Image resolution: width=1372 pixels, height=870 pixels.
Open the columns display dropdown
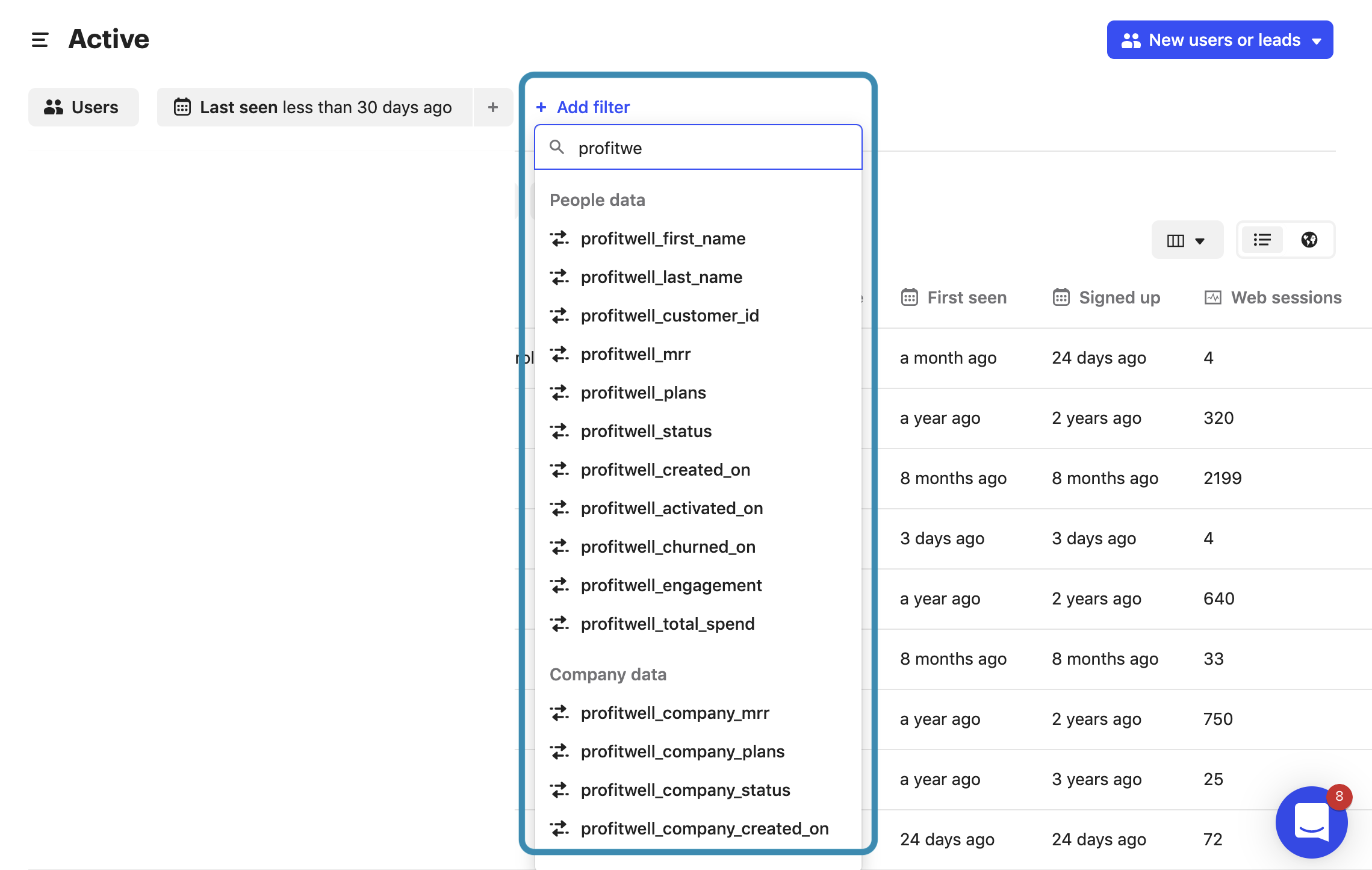point(1187,240)
